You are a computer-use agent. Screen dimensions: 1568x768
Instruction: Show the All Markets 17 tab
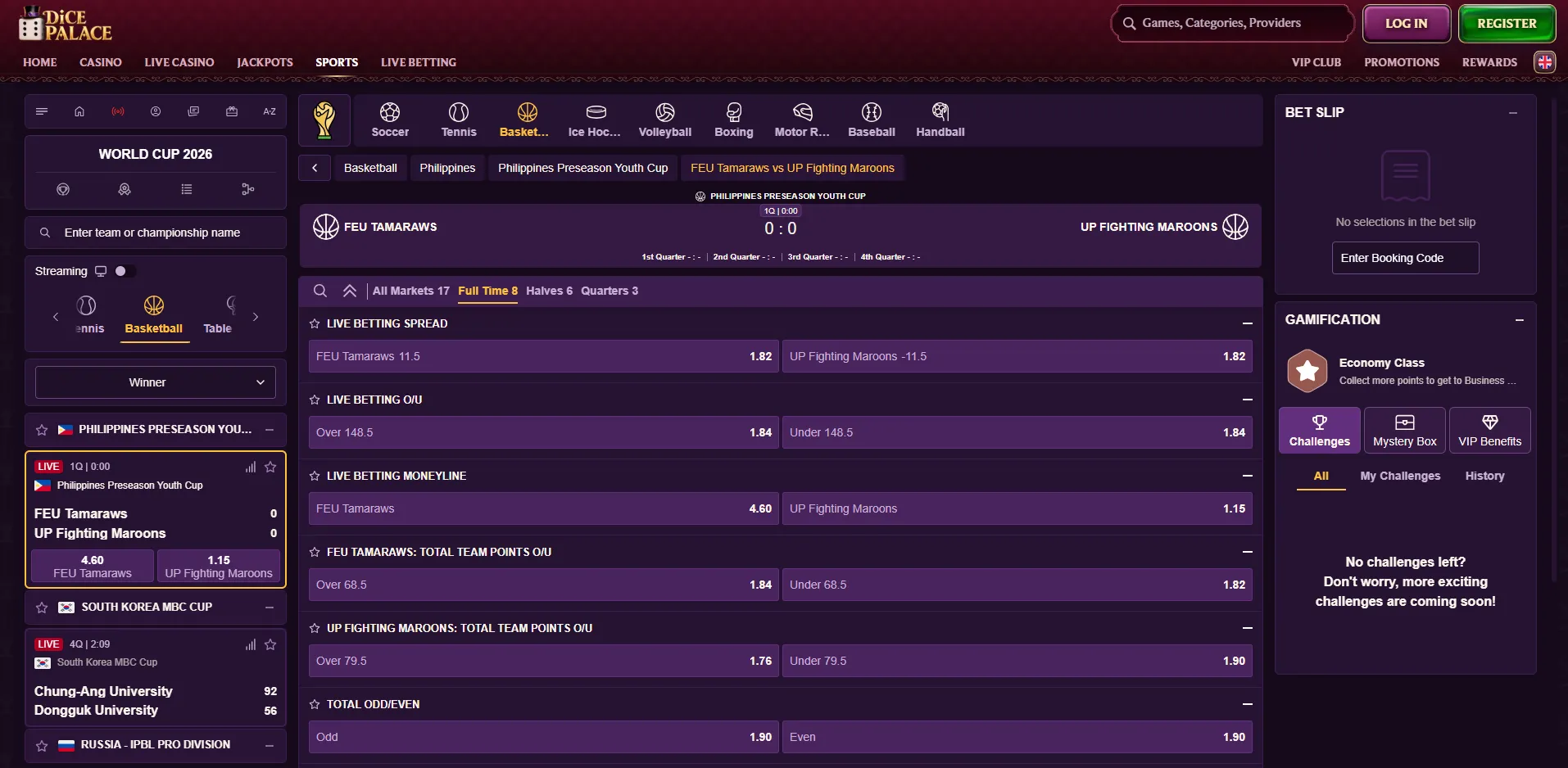pyautogui.click(x=411, y=291)
